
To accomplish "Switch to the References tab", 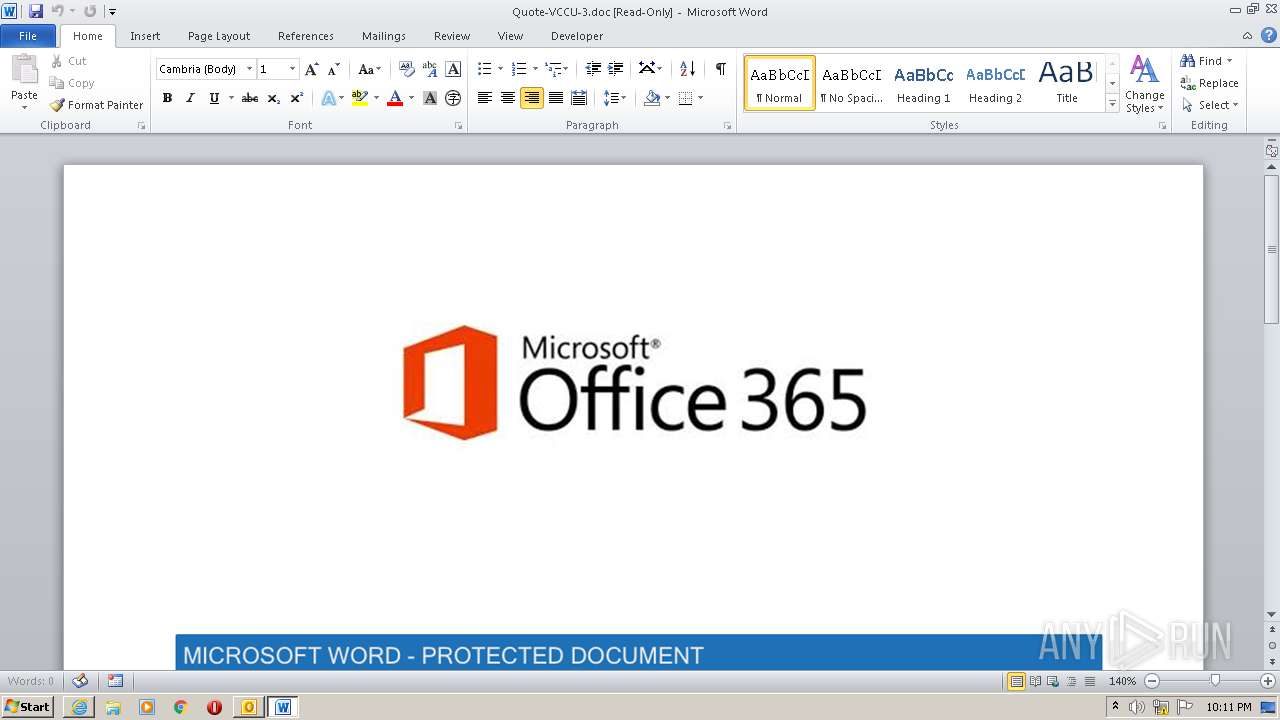I will tap(306, 36).
